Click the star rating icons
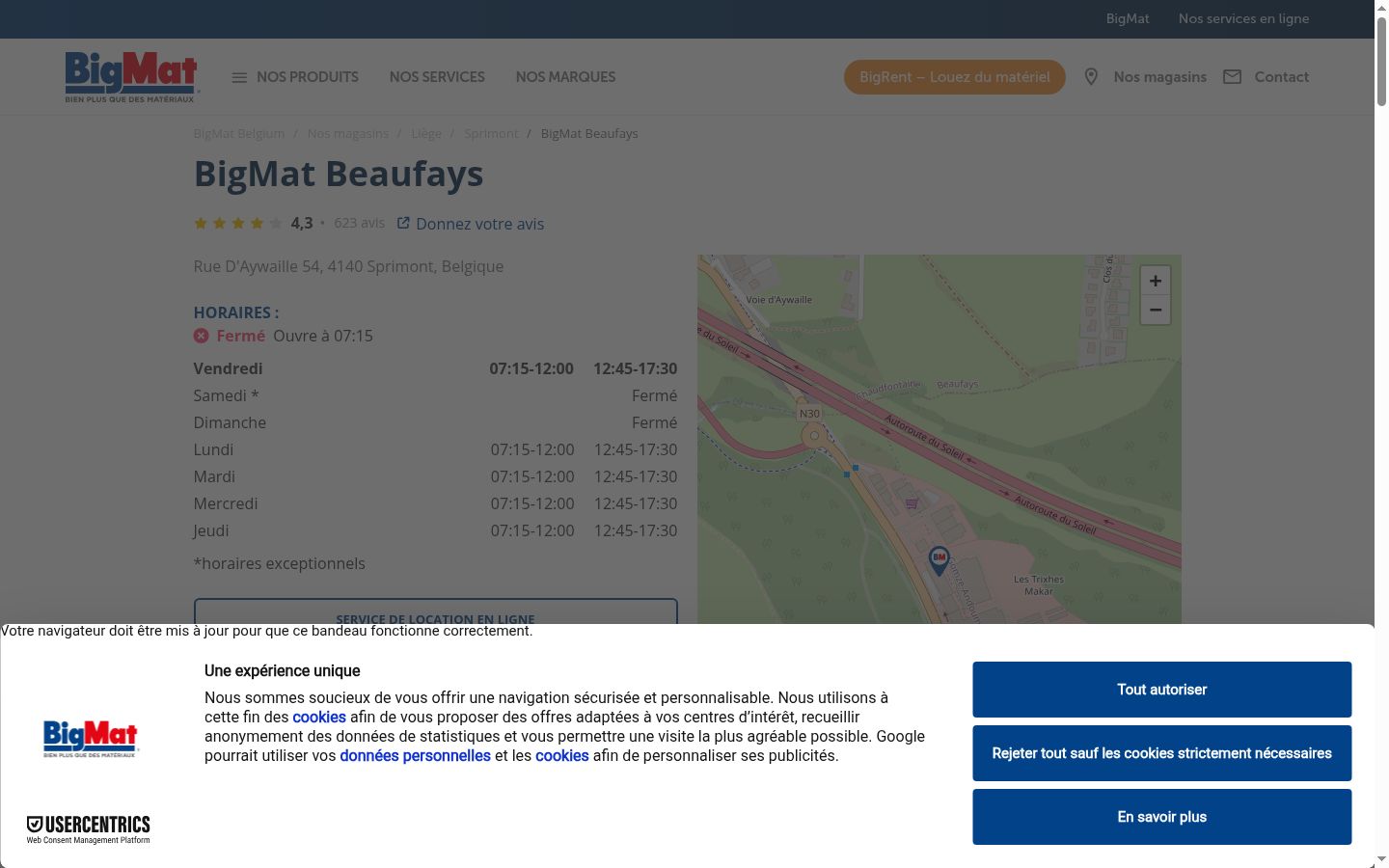 coord(238,223)
